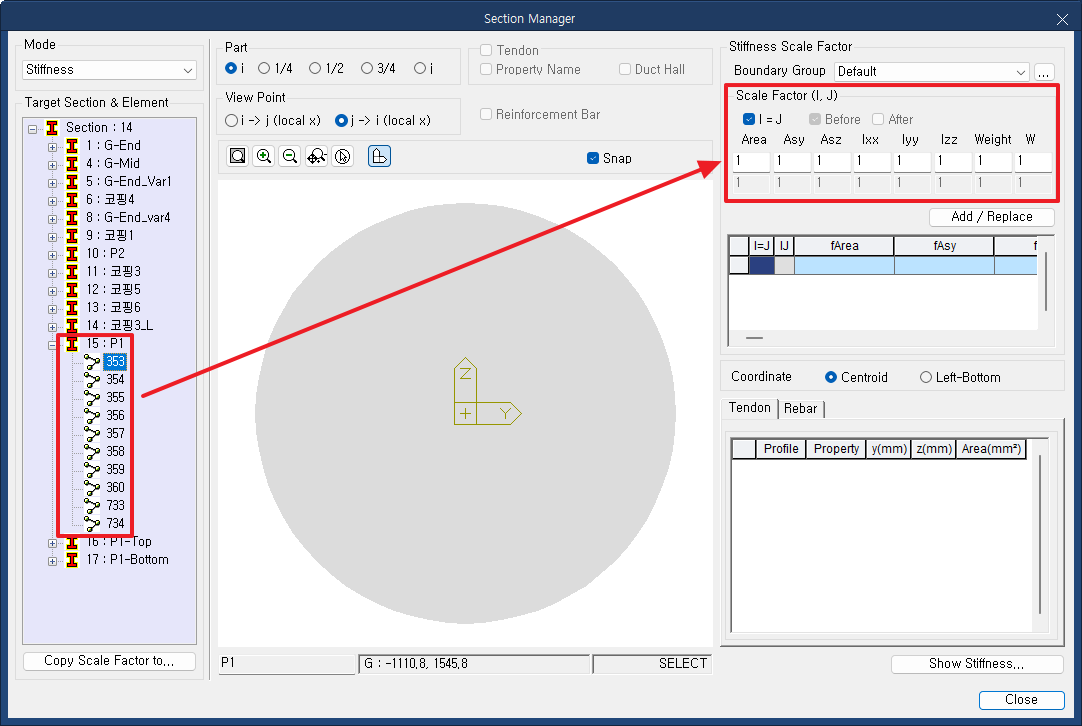Click the Area scale factor input field
This screenshot has height=726, width=1082.
tap(751, 161)
